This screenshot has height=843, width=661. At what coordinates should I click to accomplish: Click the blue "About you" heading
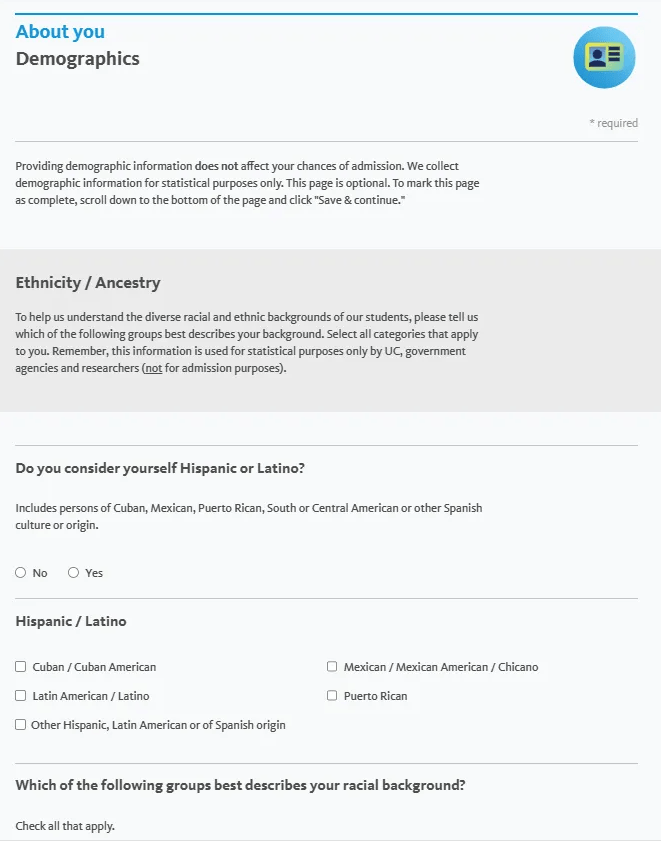[x=60, y=32]
